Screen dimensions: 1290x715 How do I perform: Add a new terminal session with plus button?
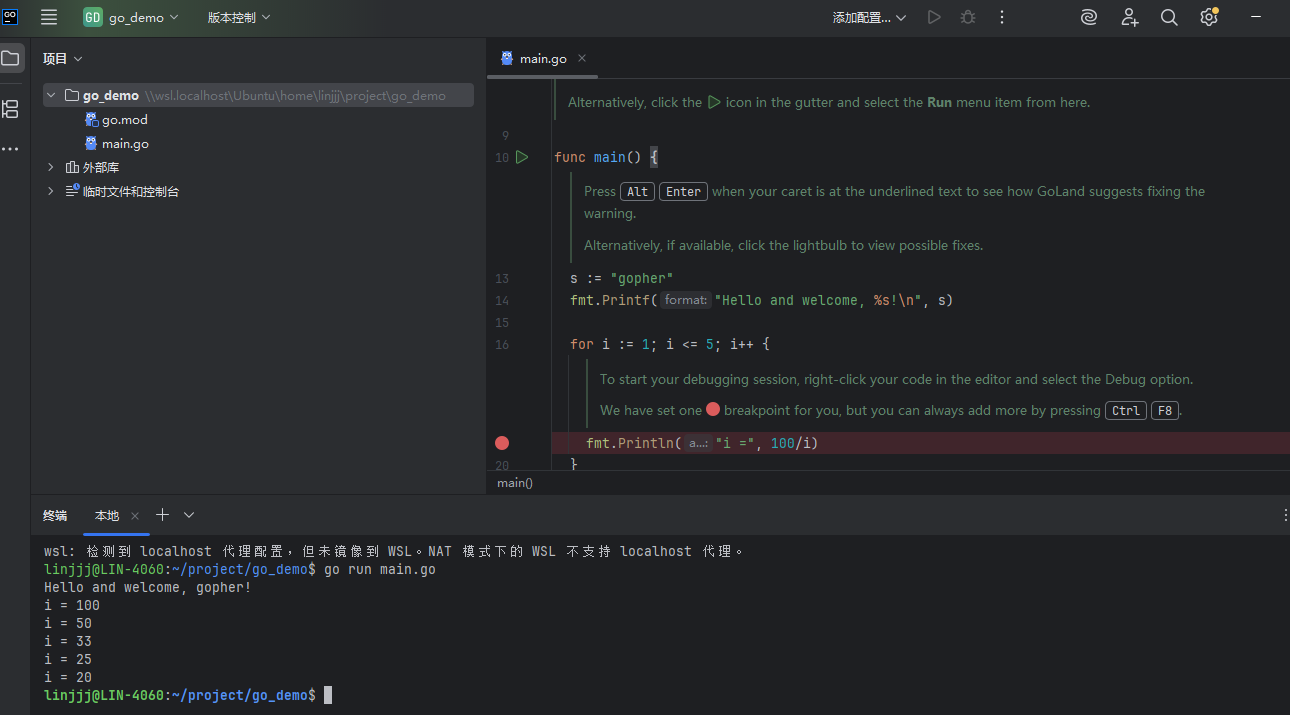tap(162, 514)
